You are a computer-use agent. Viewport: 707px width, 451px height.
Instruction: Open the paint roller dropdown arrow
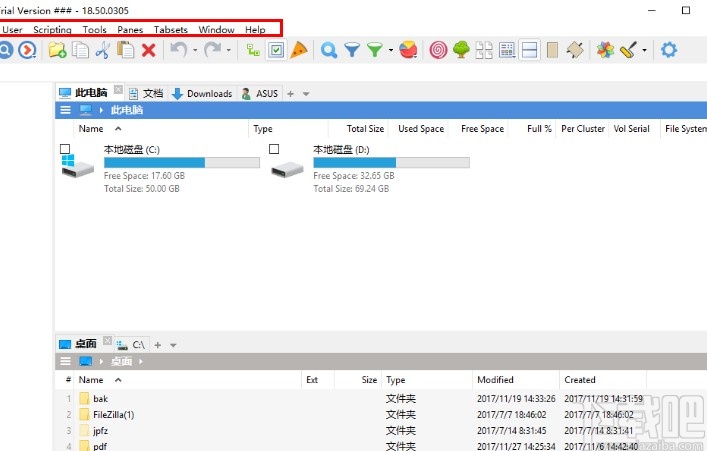(644, 50)
